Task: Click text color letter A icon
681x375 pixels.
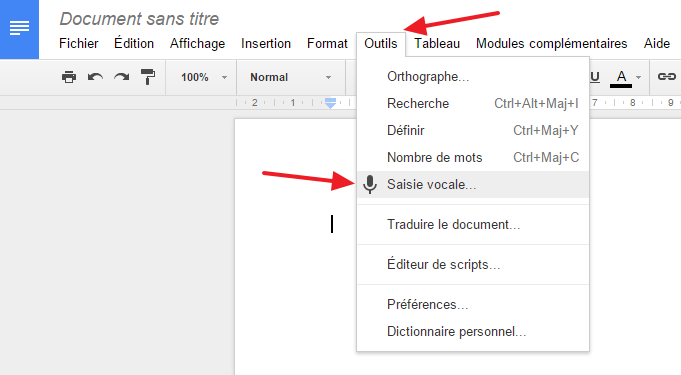Action: pos(621,78)
